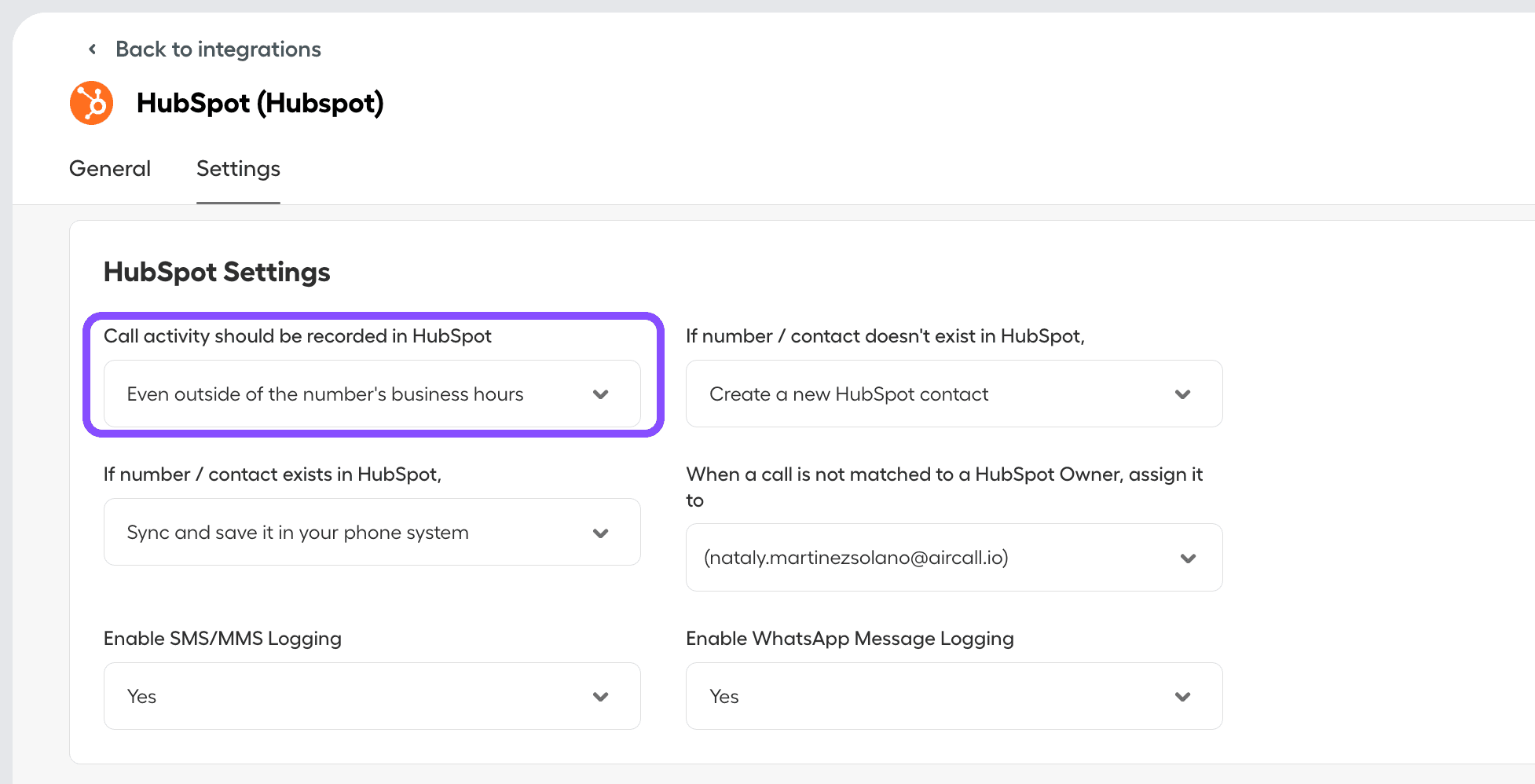
Task: Click the HubSpot (Hubspot) heading
Action: click(259, 102)
